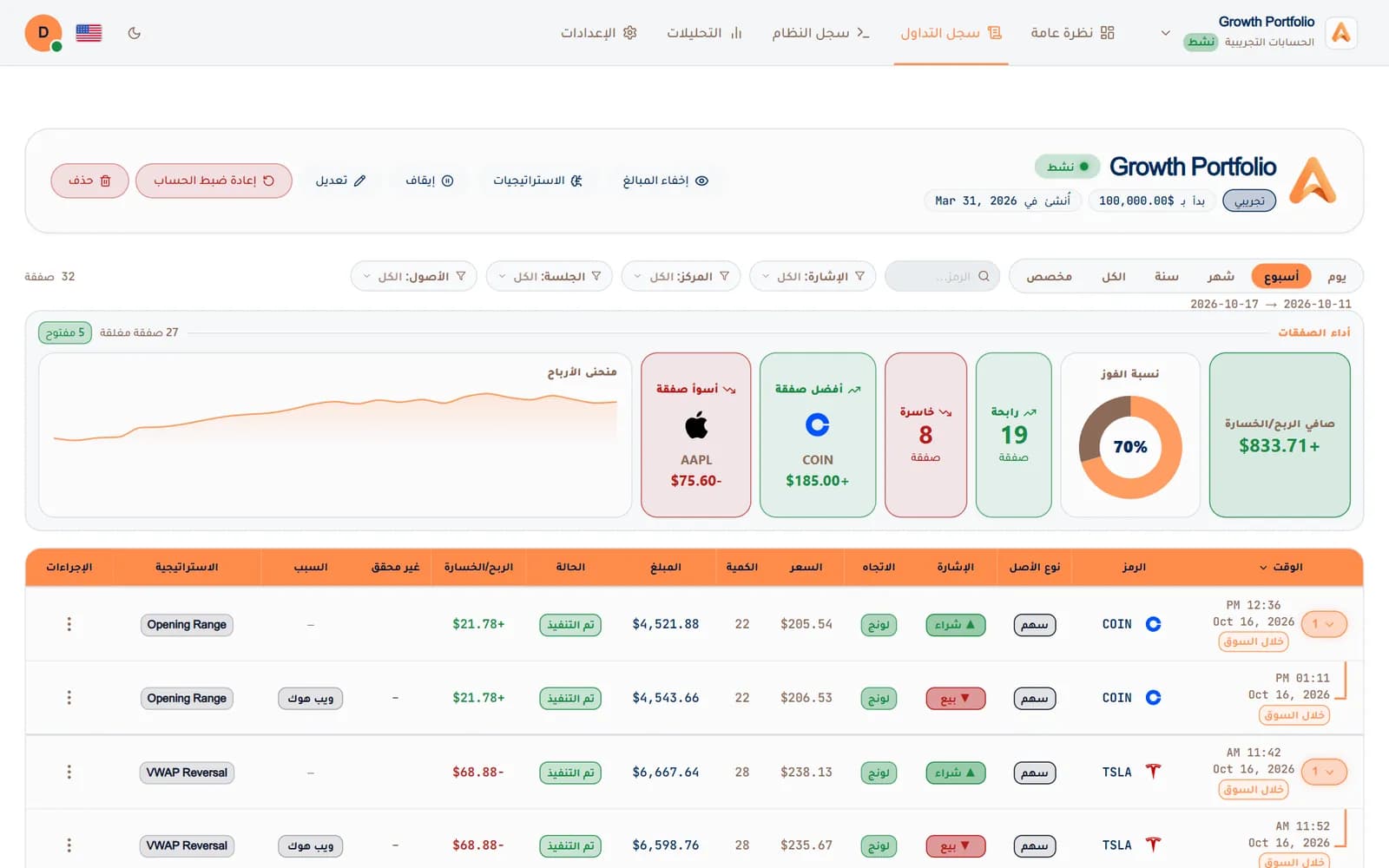Click شراء buy badge in COIN row

pos(956,625)
